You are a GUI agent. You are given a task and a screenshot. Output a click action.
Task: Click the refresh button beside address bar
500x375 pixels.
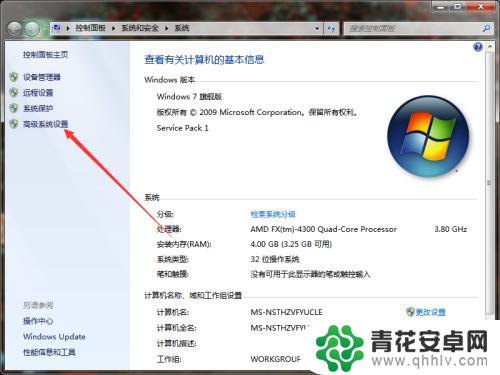331,28
